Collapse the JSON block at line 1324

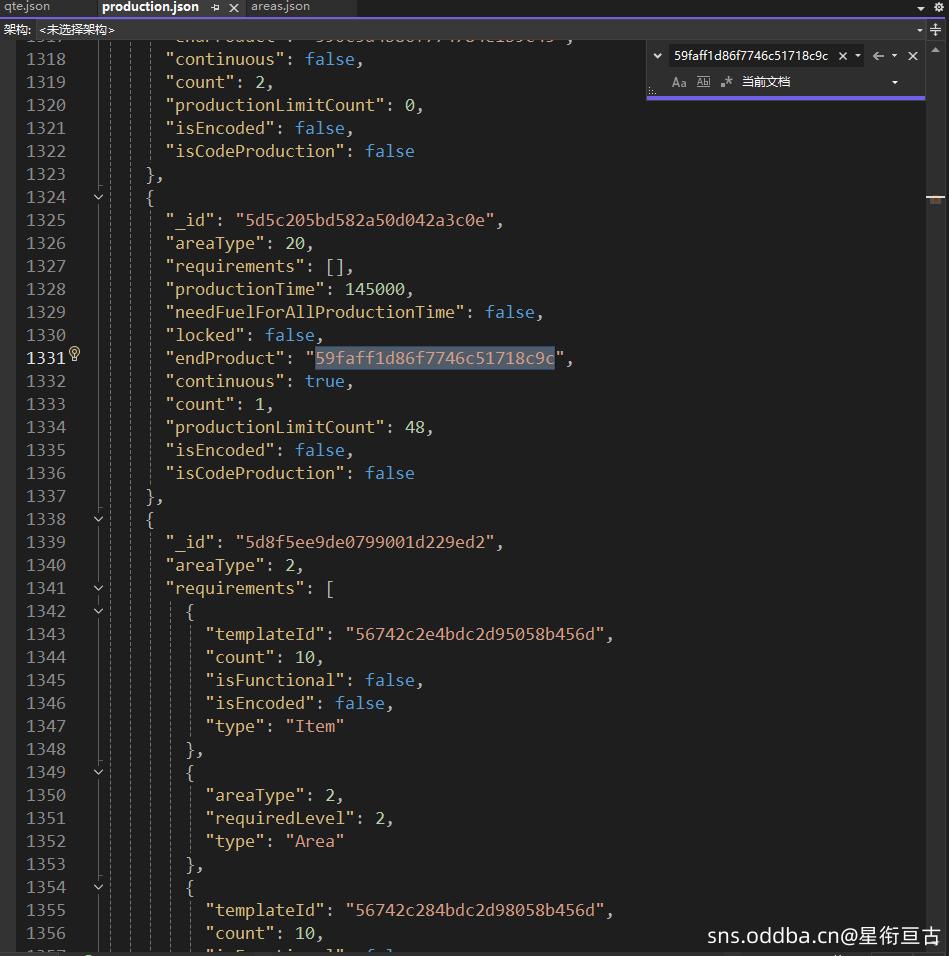click(98, 197)
